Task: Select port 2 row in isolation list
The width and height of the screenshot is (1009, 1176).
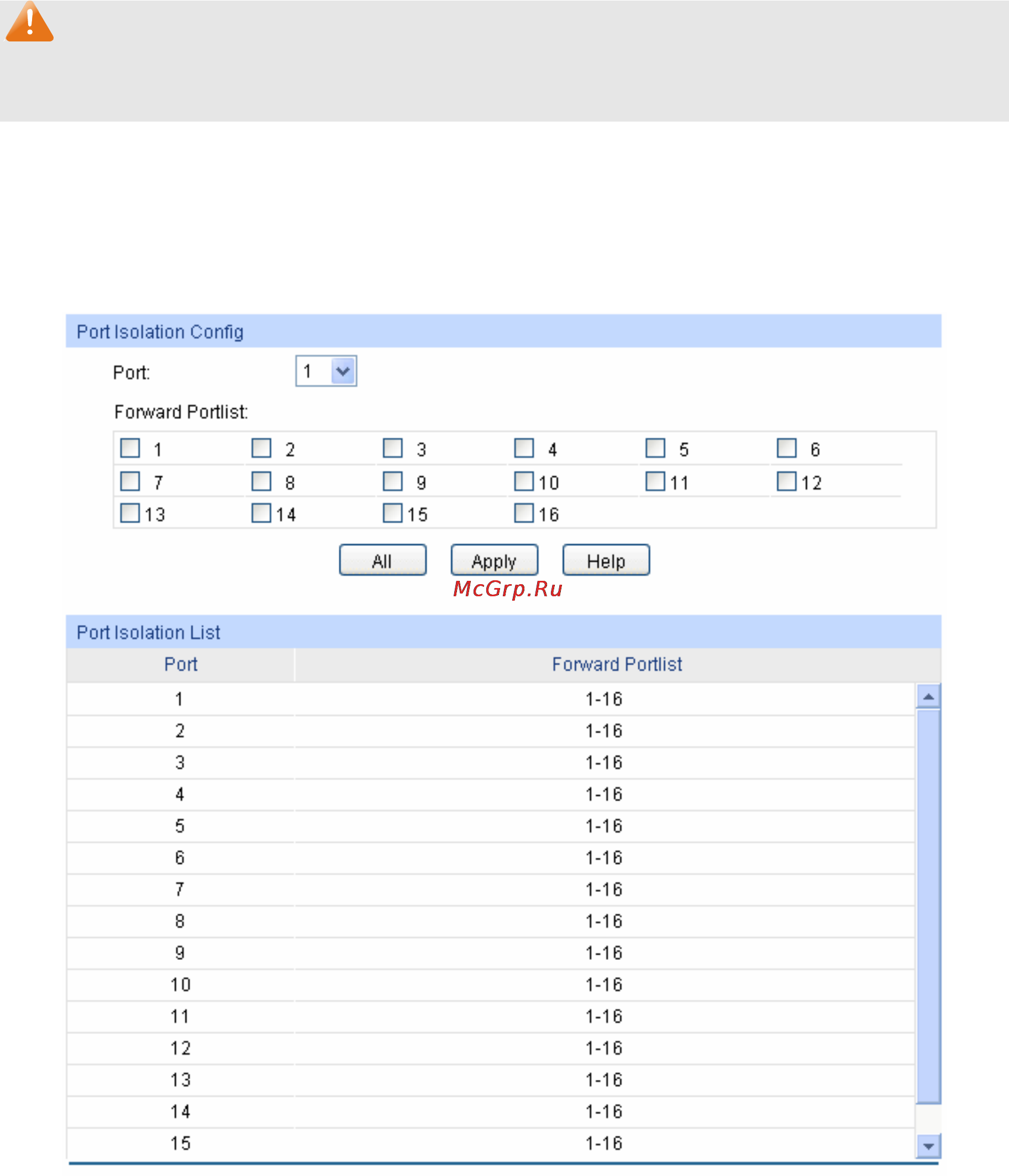Action: [x=491, y=731]
